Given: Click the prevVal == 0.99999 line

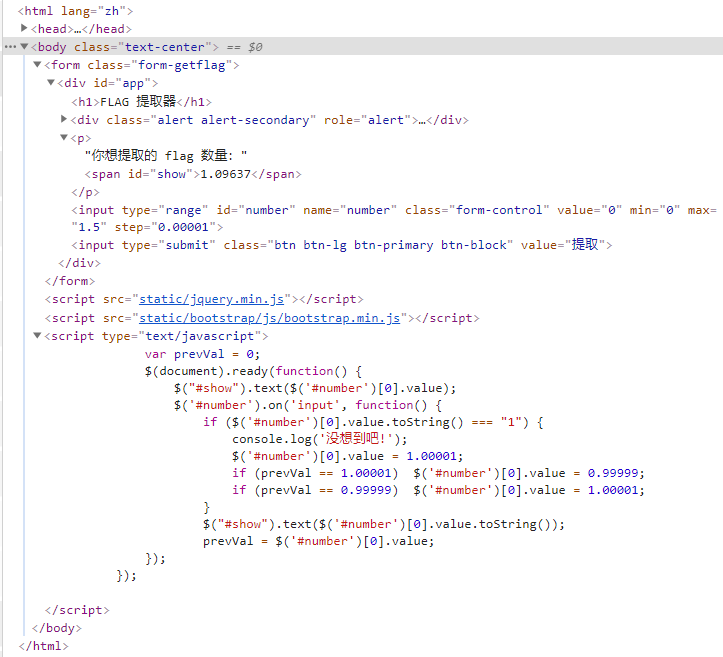Looking at the screenshot, I should (438, 490).
